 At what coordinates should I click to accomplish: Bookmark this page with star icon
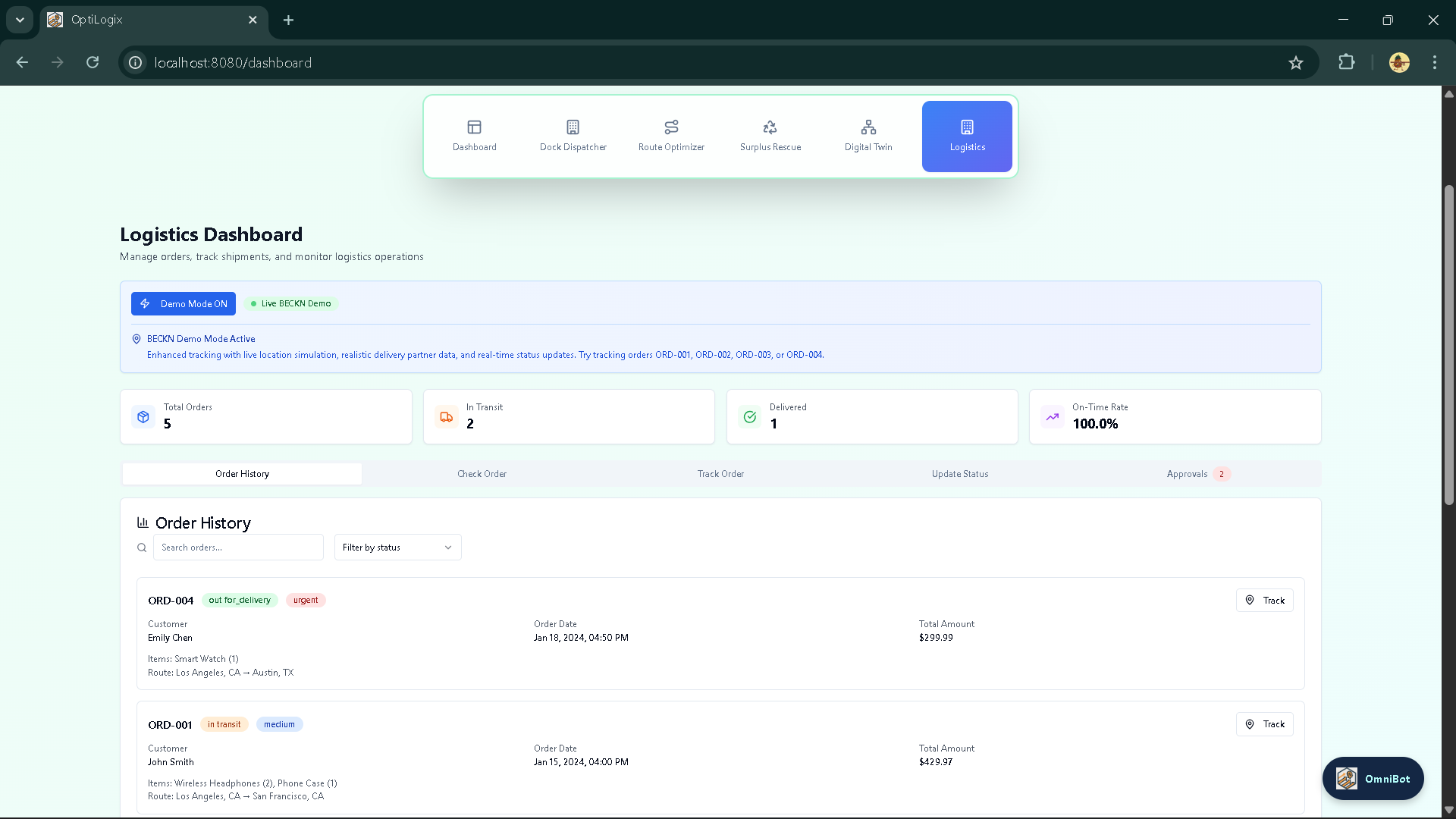(1295, 63)
